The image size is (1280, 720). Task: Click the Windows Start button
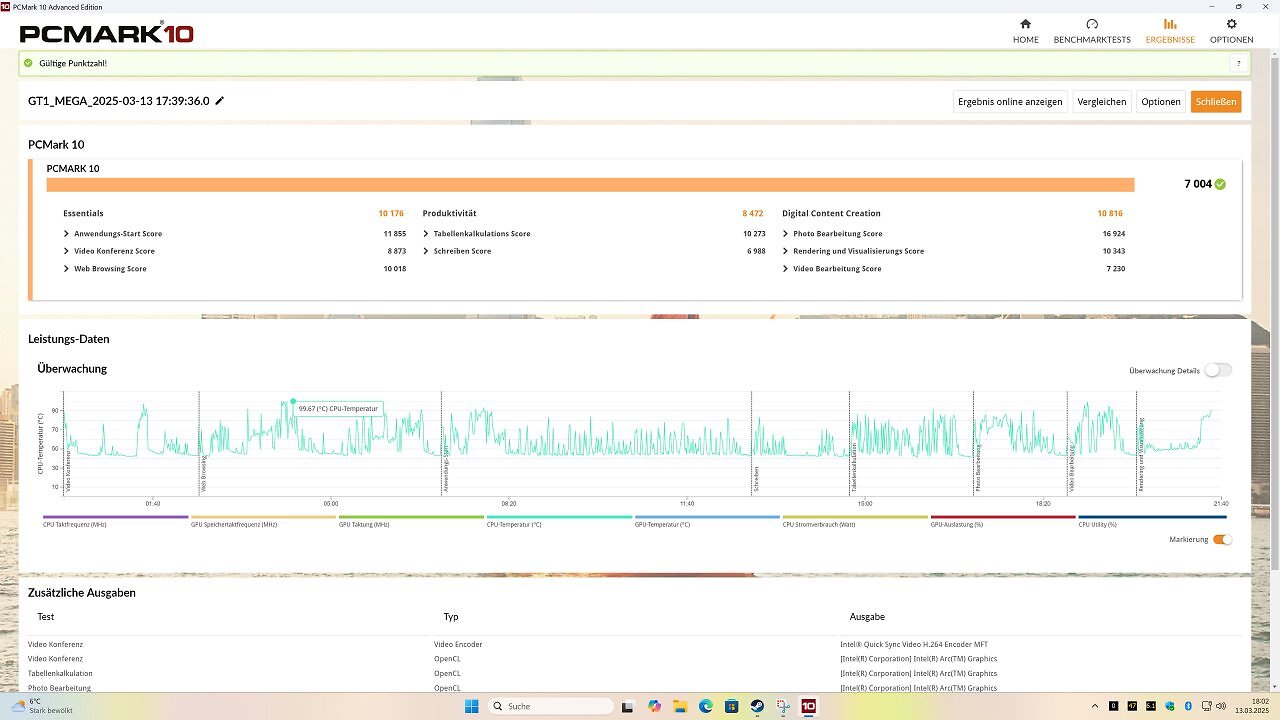pyautogui.click(x=471, y=706)
